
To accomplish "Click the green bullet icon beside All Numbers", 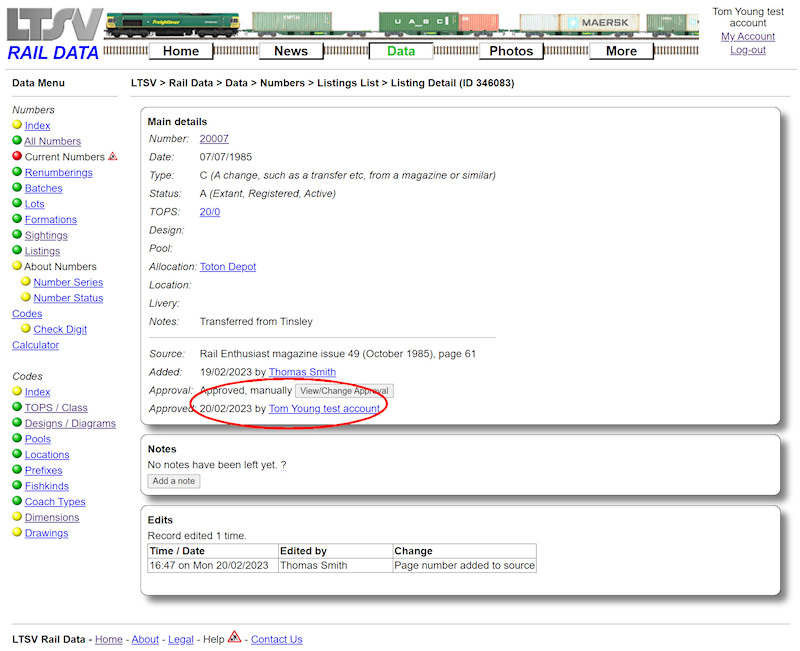I will pyautogui.click(x=18, y=141).
